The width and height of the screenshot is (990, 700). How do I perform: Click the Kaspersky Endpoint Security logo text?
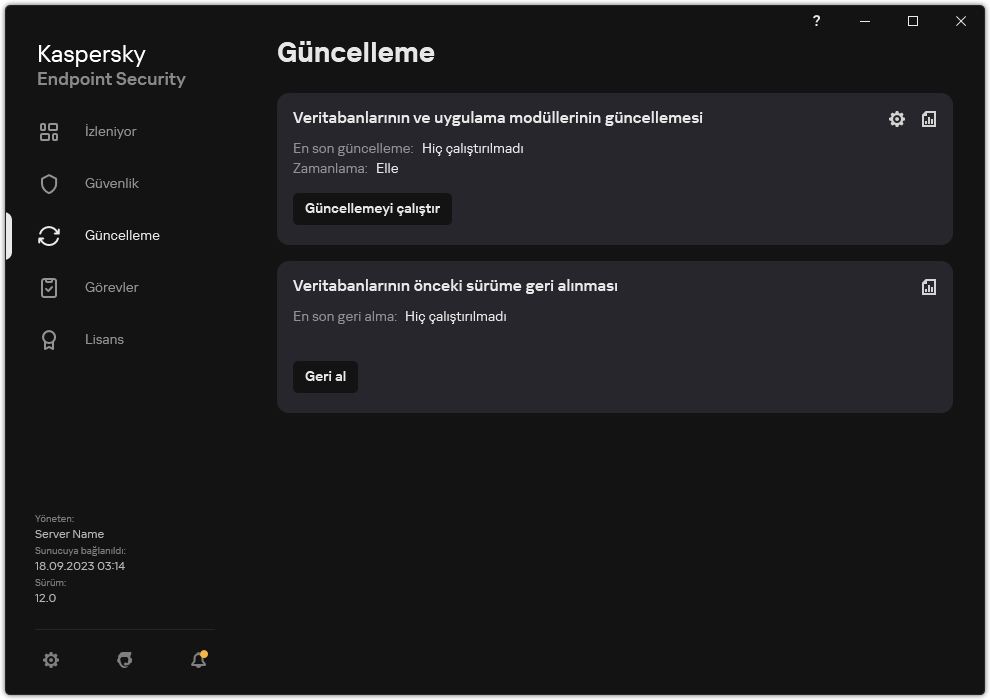point(111,66)
